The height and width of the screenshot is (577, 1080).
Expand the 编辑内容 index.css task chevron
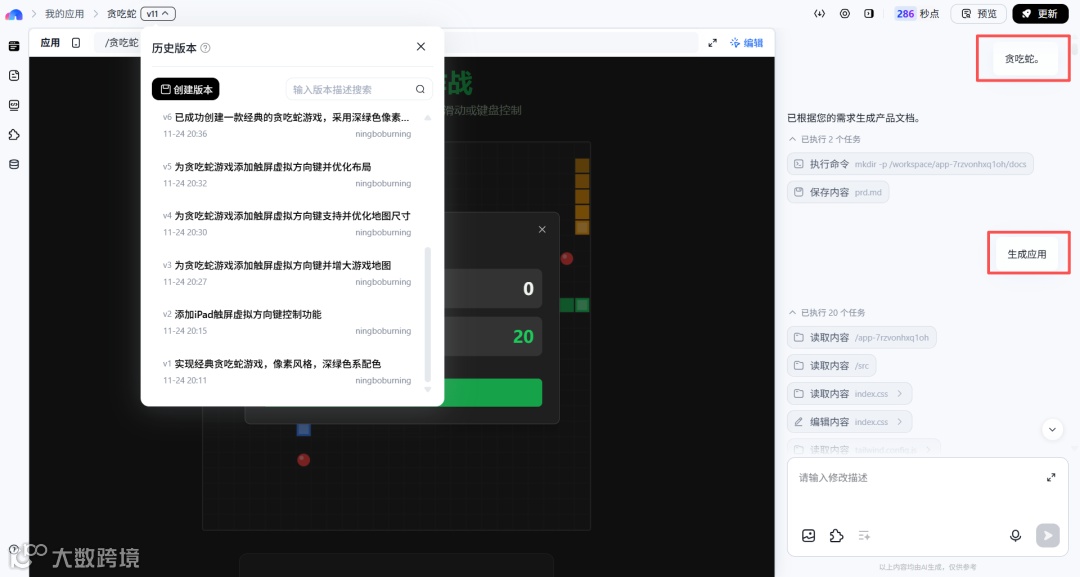(x=900, y=422)
